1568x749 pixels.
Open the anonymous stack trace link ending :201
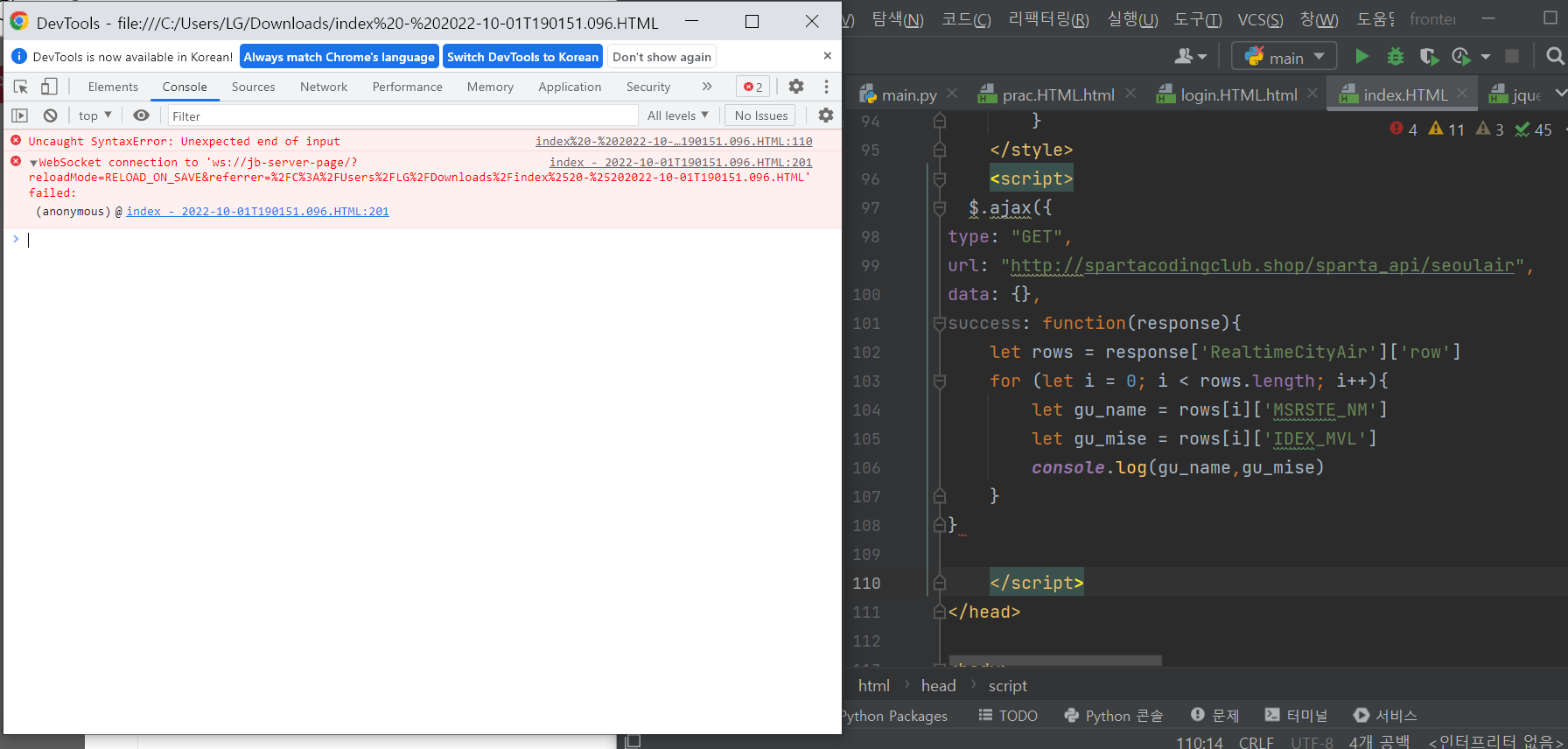click(257, 211)
